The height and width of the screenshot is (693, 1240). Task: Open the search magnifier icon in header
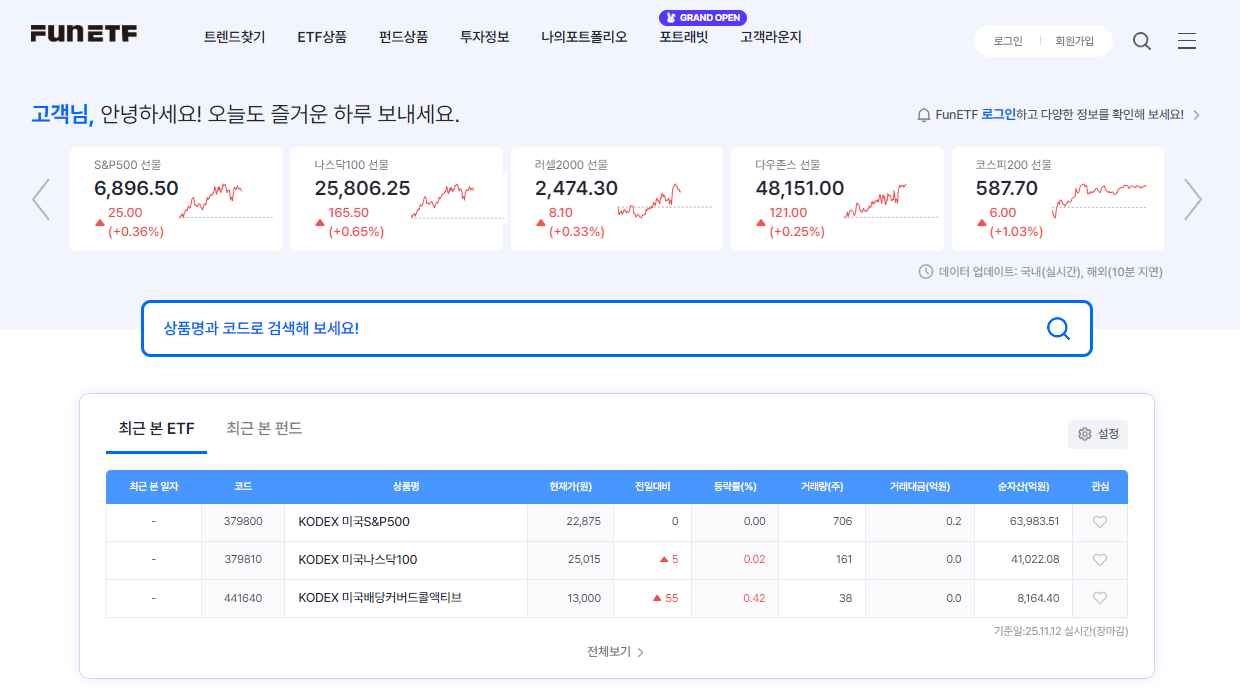tap(1142, 41)
